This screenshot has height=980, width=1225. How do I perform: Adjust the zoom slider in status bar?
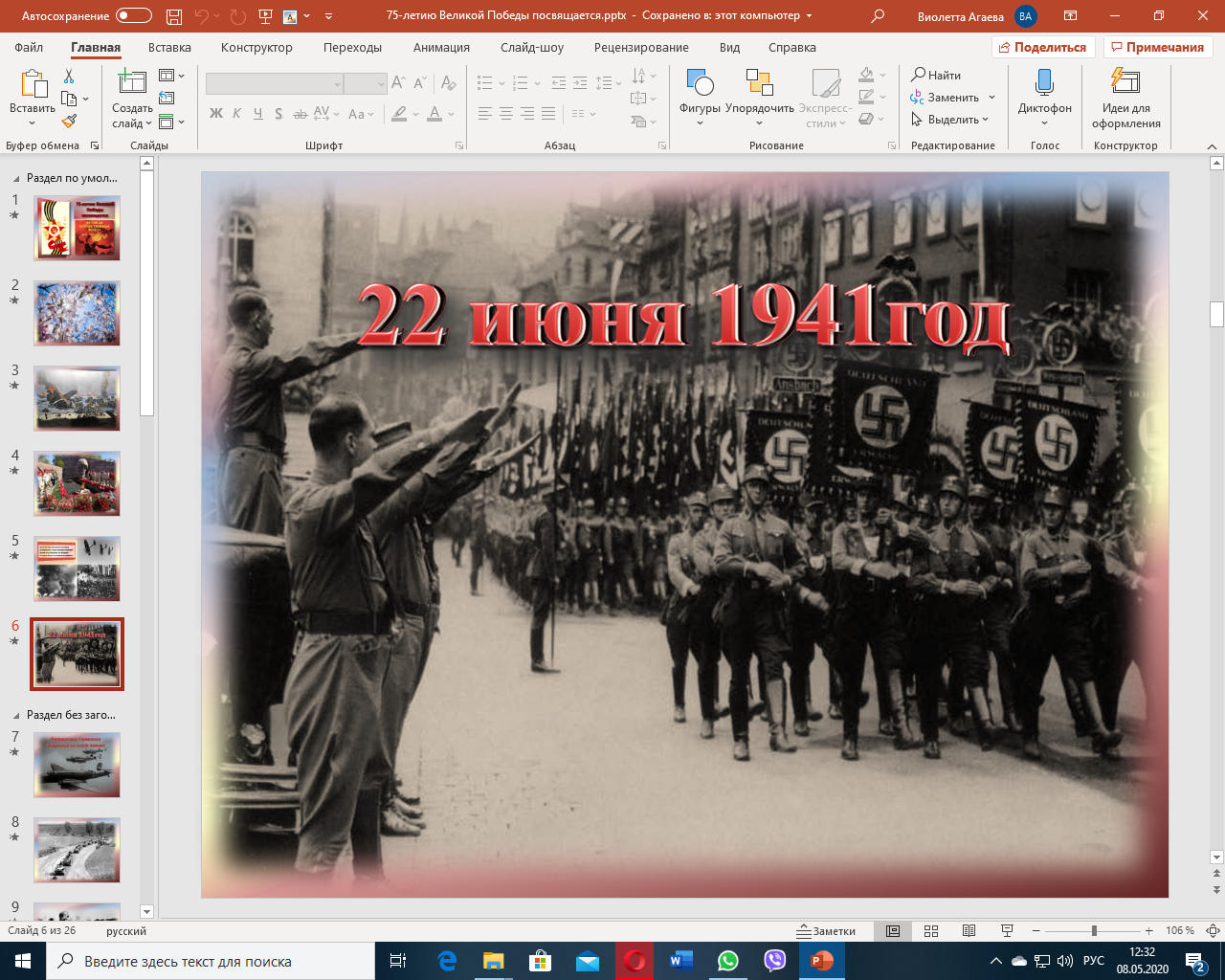1094,931
